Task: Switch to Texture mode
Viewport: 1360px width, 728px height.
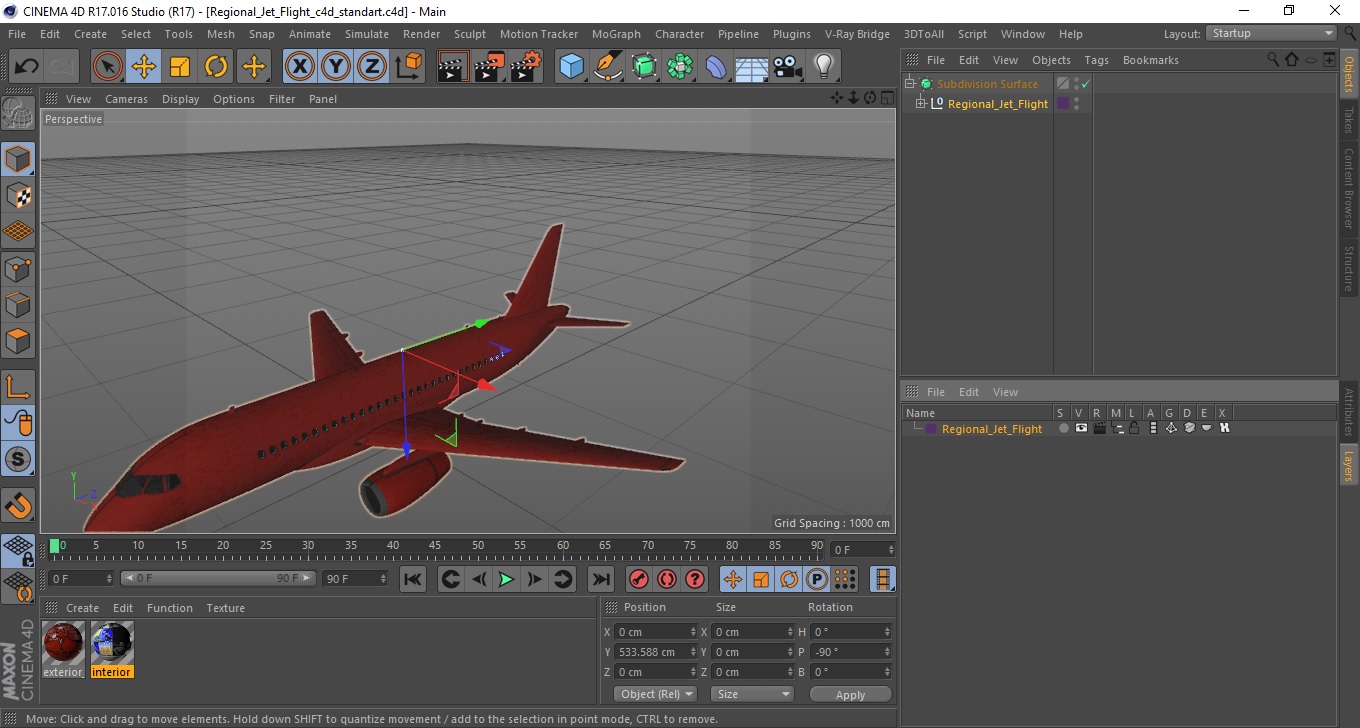Action: [18, 195]
